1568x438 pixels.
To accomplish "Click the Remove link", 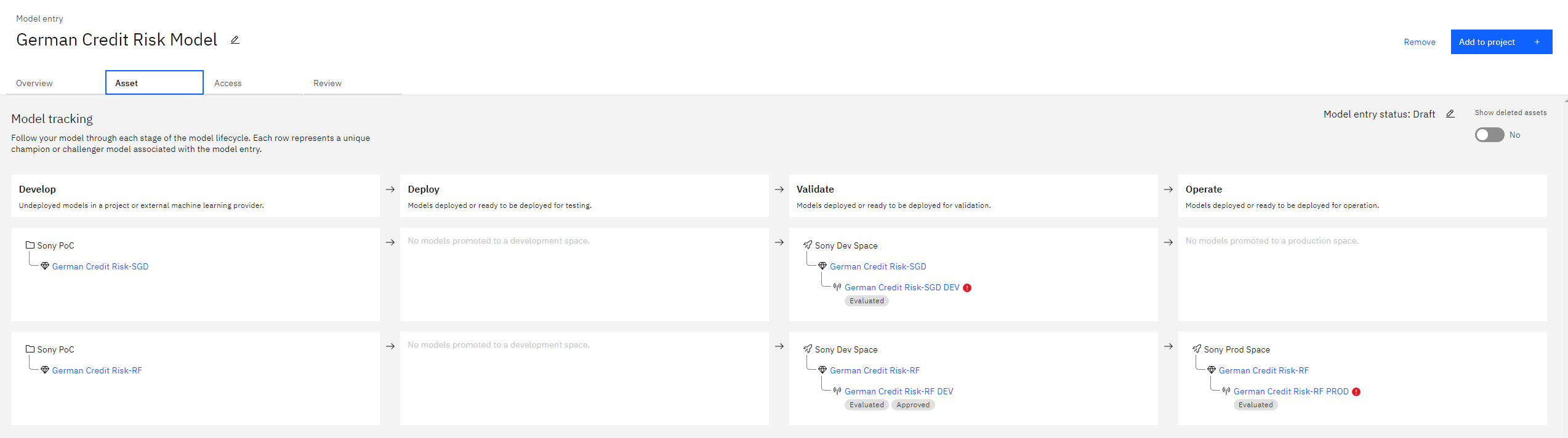I will tap(1420, 42).
